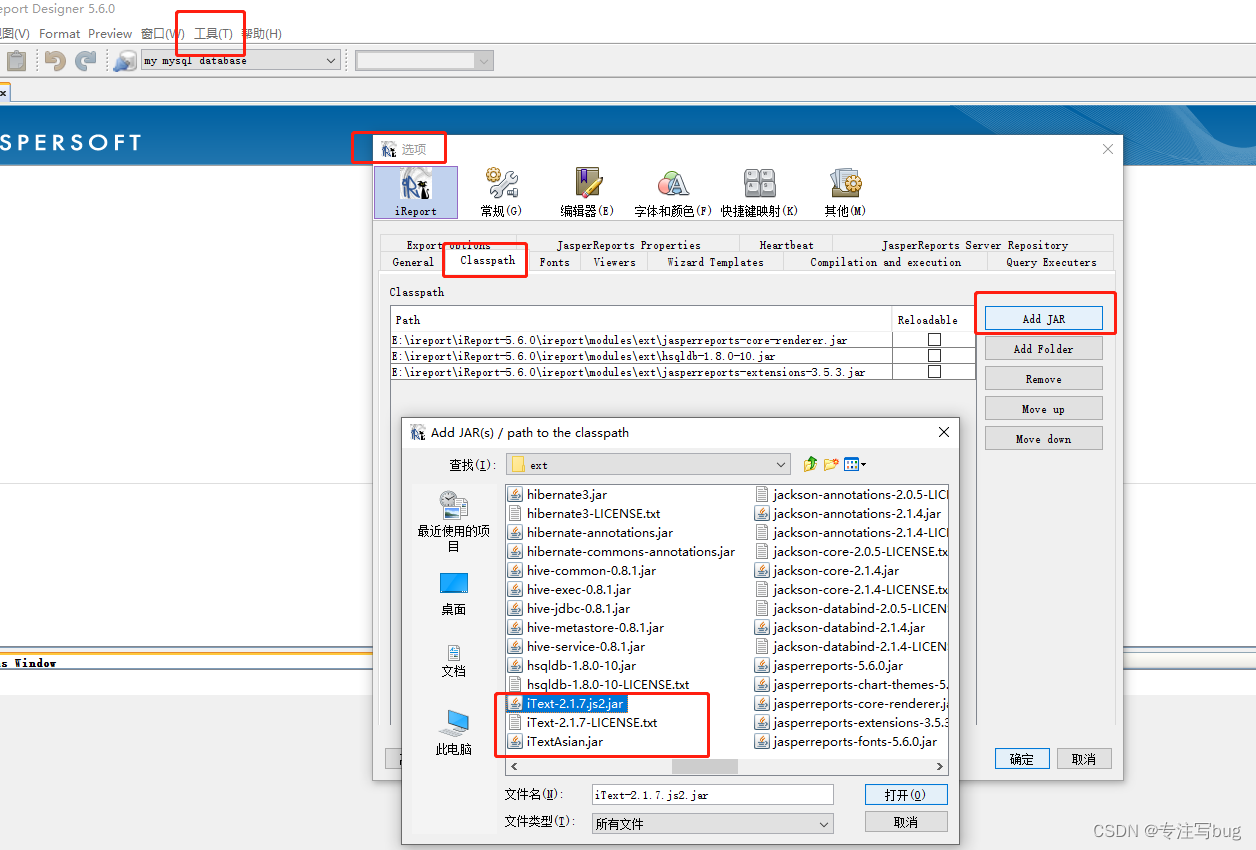Open the iReport options category icon
This screenshot has height=850, width=1256.
(x=415, y=190)
